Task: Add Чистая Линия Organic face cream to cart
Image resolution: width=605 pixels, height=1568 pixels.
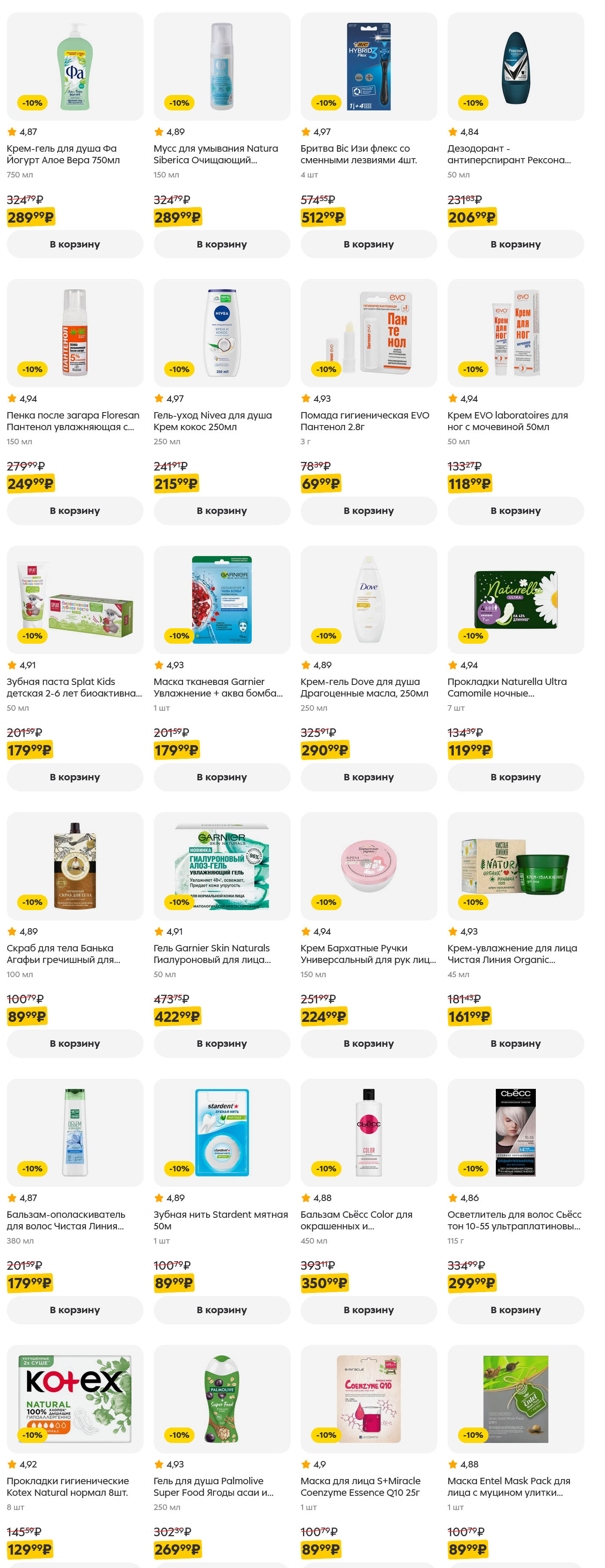Action: click(x=516, y=1043)
